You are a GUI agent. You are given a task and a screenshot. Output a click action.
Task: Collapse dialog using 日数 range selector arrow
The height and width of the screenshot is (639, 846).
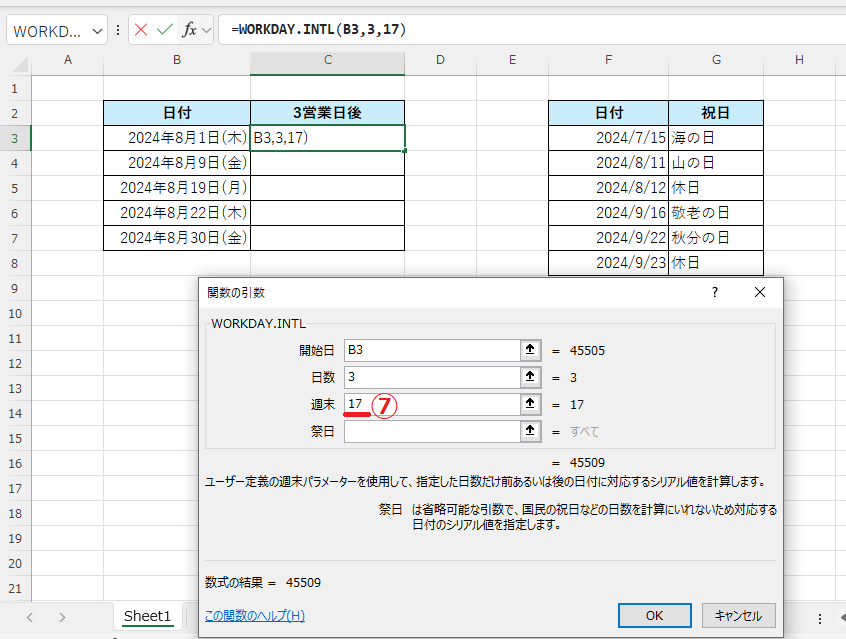pos(530,377)
